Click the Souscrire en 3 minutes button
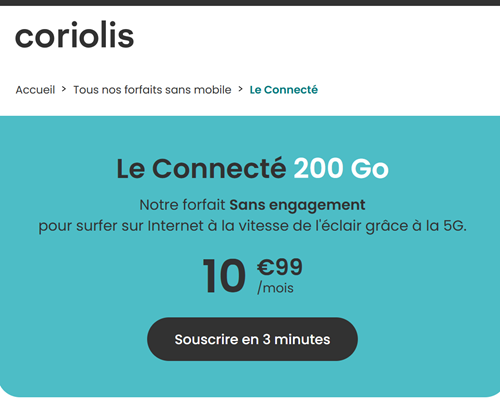 click(x=252, y=339)
